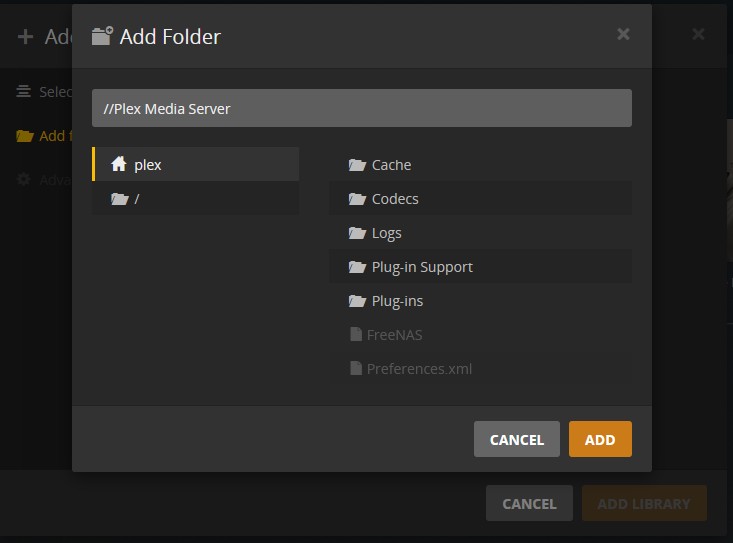Click the Cache folder icon
Viewport: 733px width, 543px height.
pyautogui.click(x=357, y=164)
